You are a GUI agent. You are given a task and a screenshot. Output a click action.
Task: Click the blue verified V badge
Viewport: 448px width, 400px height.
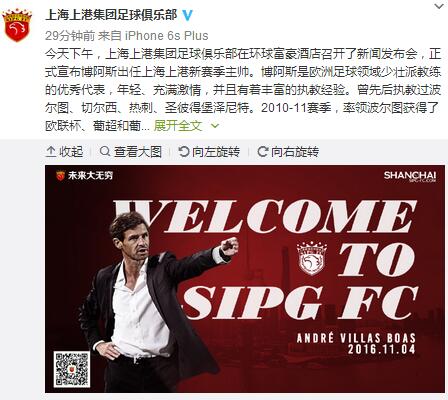click(188, 15)
